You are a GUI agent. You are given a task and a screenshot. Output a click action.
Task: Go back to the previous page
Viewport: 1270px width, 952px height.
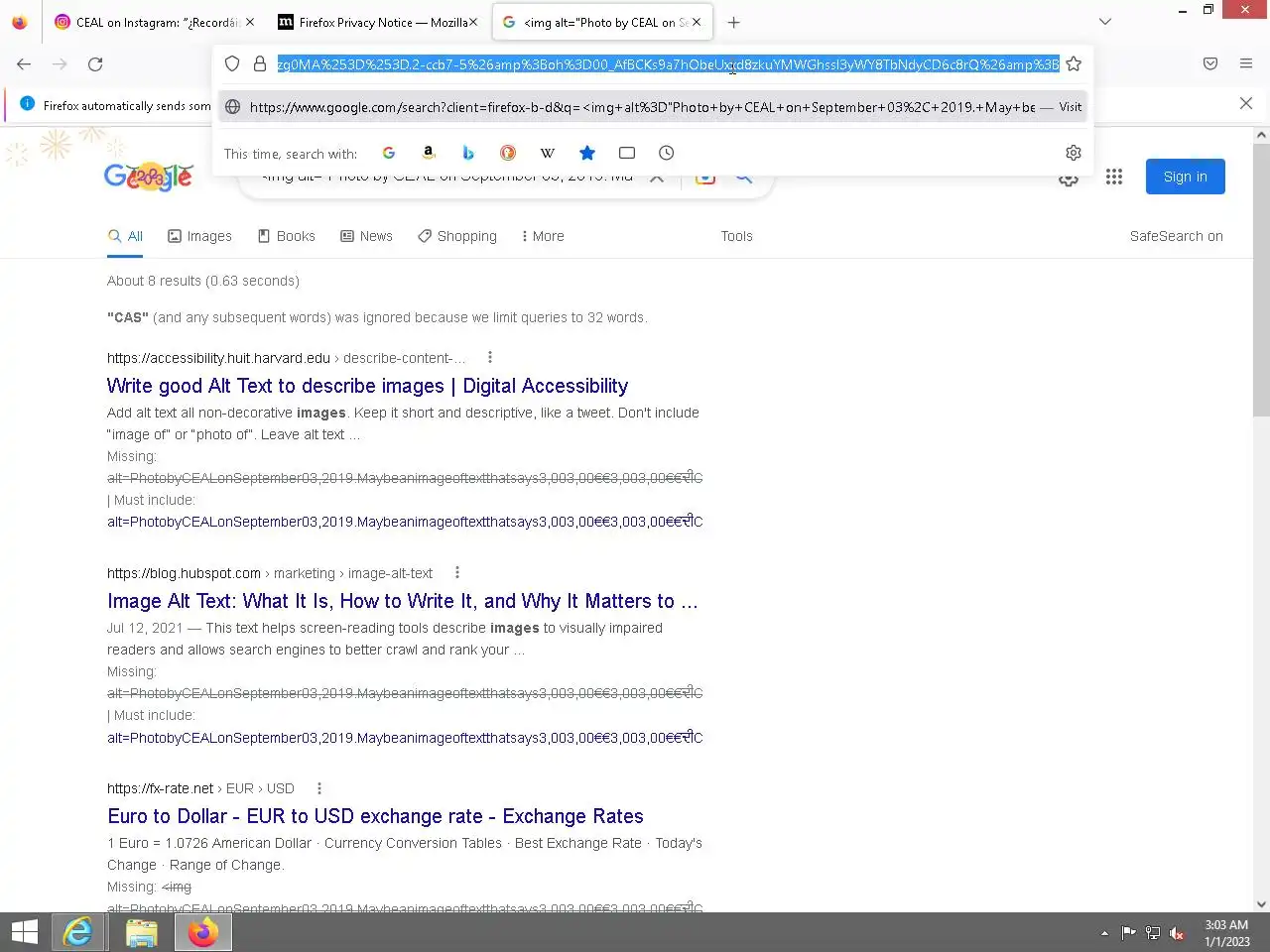[24, 64]
